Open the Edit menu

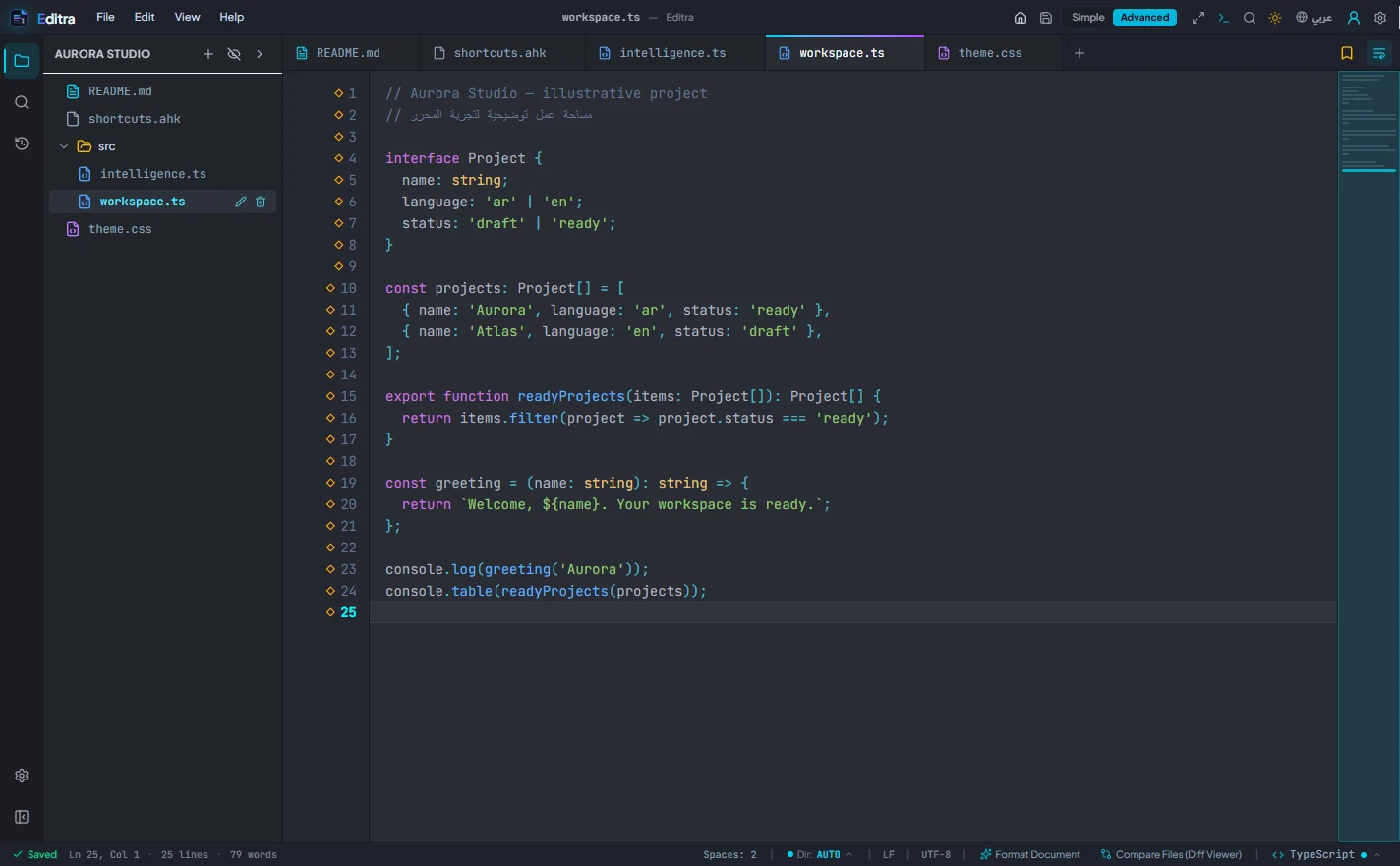click(145, 18)
